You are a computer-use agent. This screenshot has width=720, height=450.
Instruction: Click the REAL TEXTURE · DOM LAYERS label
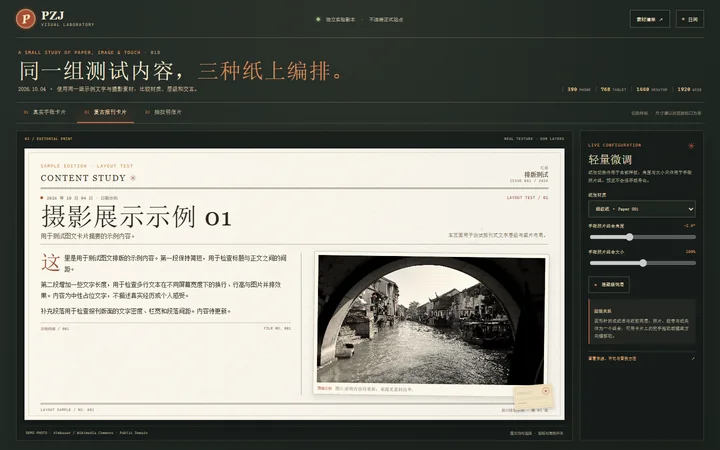(x=534, y=138)
